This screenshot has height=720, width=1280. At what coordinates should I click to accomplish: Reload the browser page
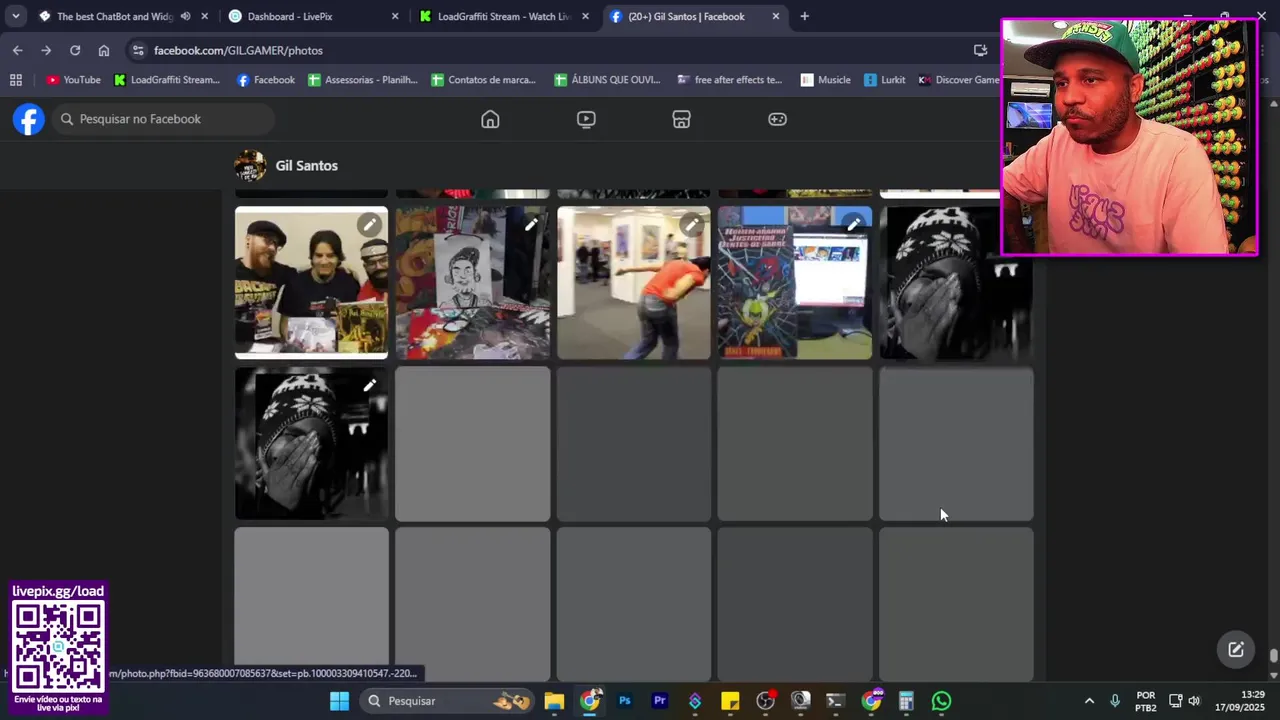(x=75, y=50)
